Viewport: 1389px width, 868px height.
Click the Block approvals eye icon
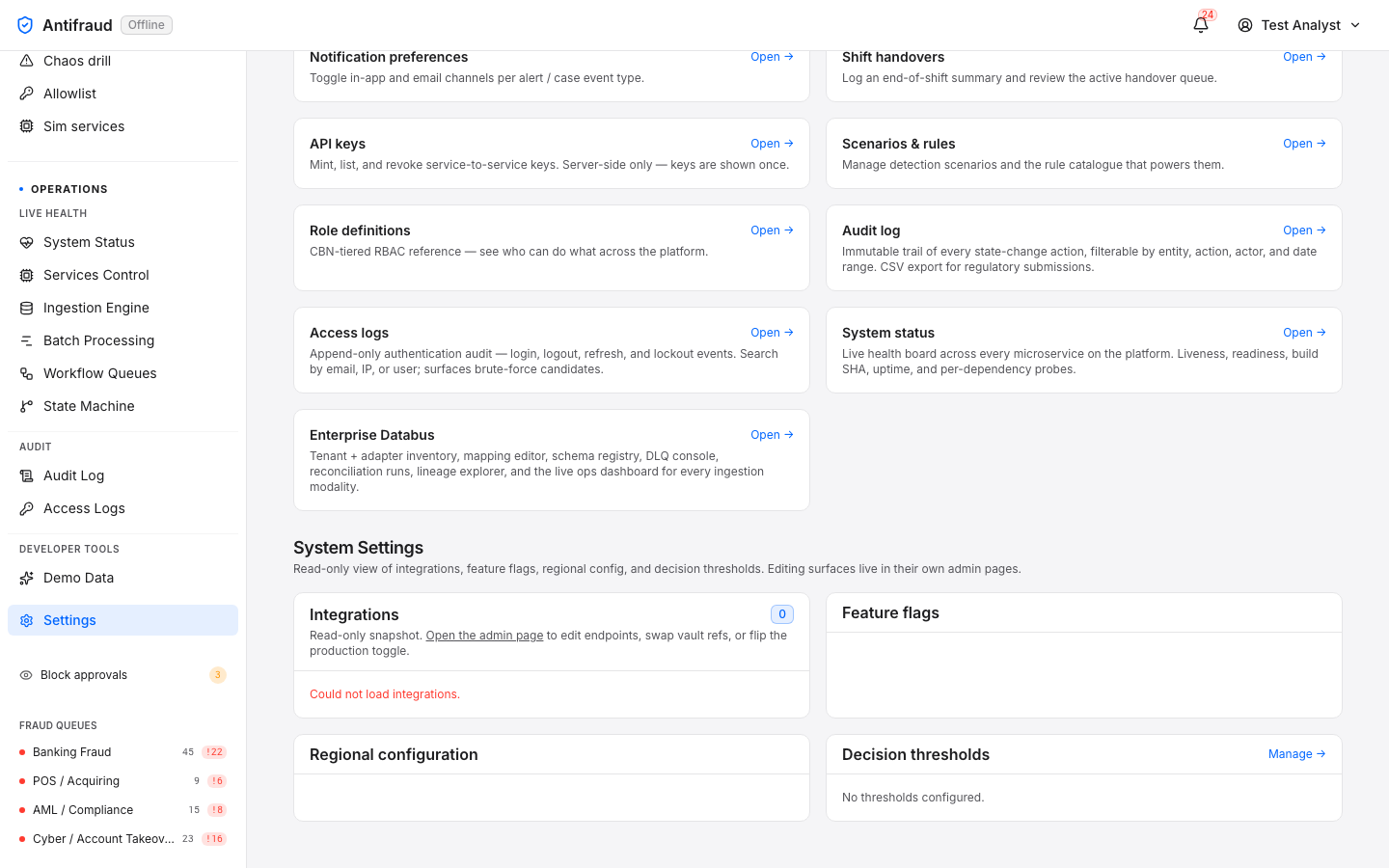[26, 675]
